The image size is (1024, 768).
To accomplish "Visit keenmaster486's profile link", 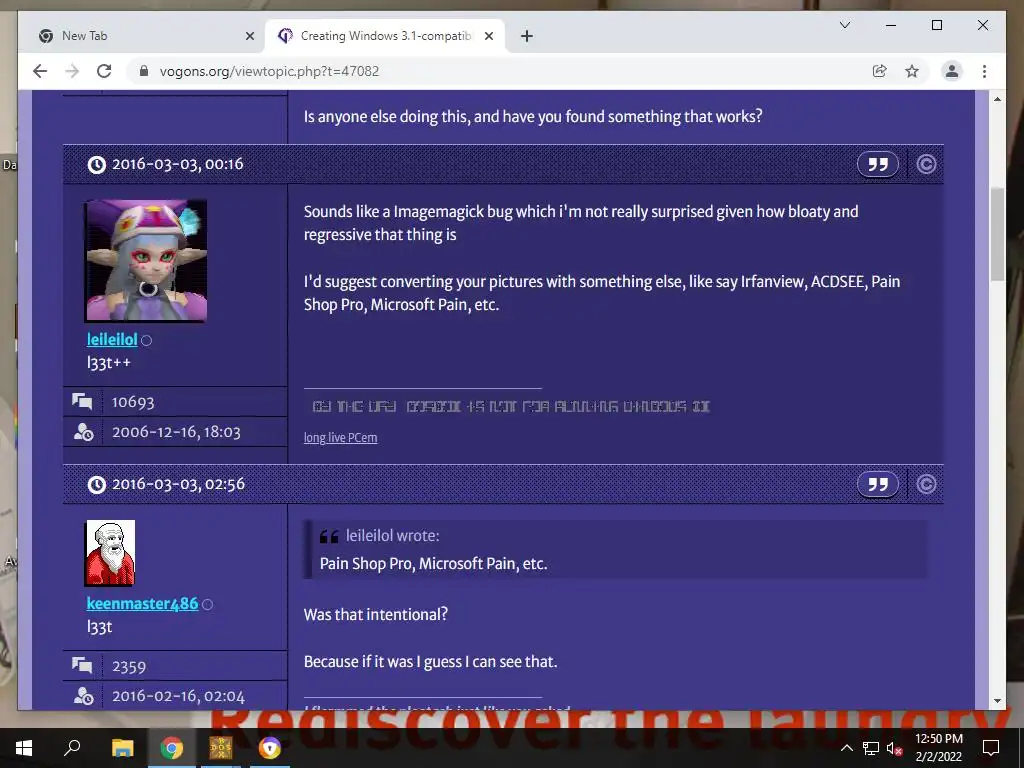I will pos(142,603).
